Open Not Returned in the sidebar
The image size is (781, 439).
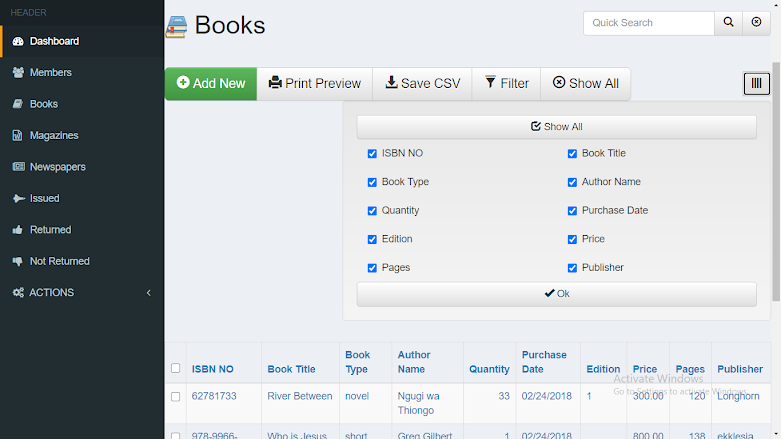(82, 261)
